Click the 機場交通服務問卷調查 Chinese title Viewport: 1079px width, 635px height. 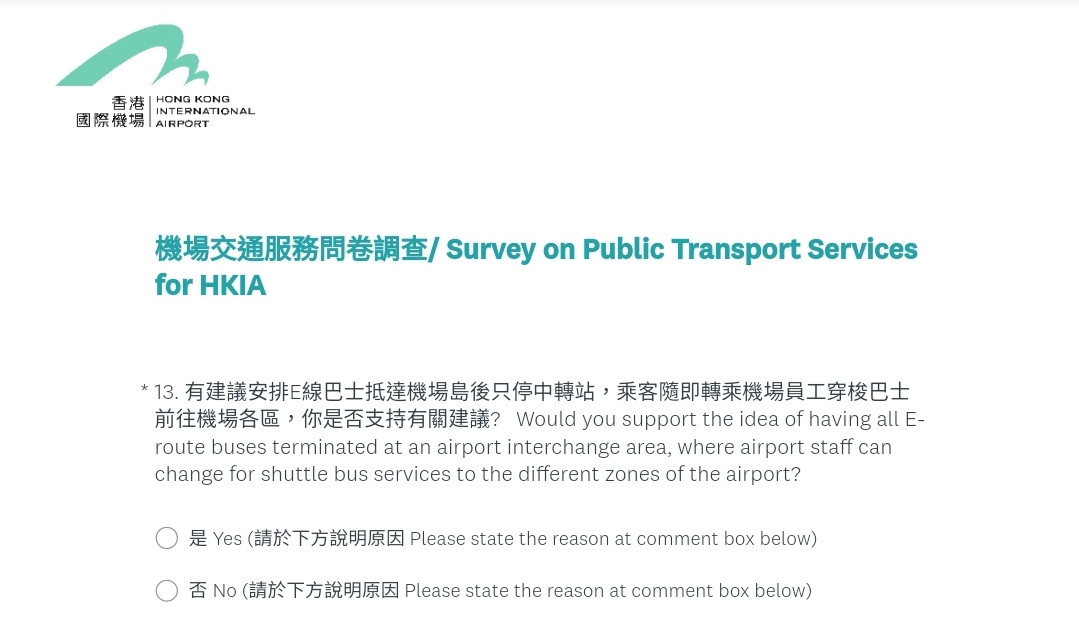[291, 249]
